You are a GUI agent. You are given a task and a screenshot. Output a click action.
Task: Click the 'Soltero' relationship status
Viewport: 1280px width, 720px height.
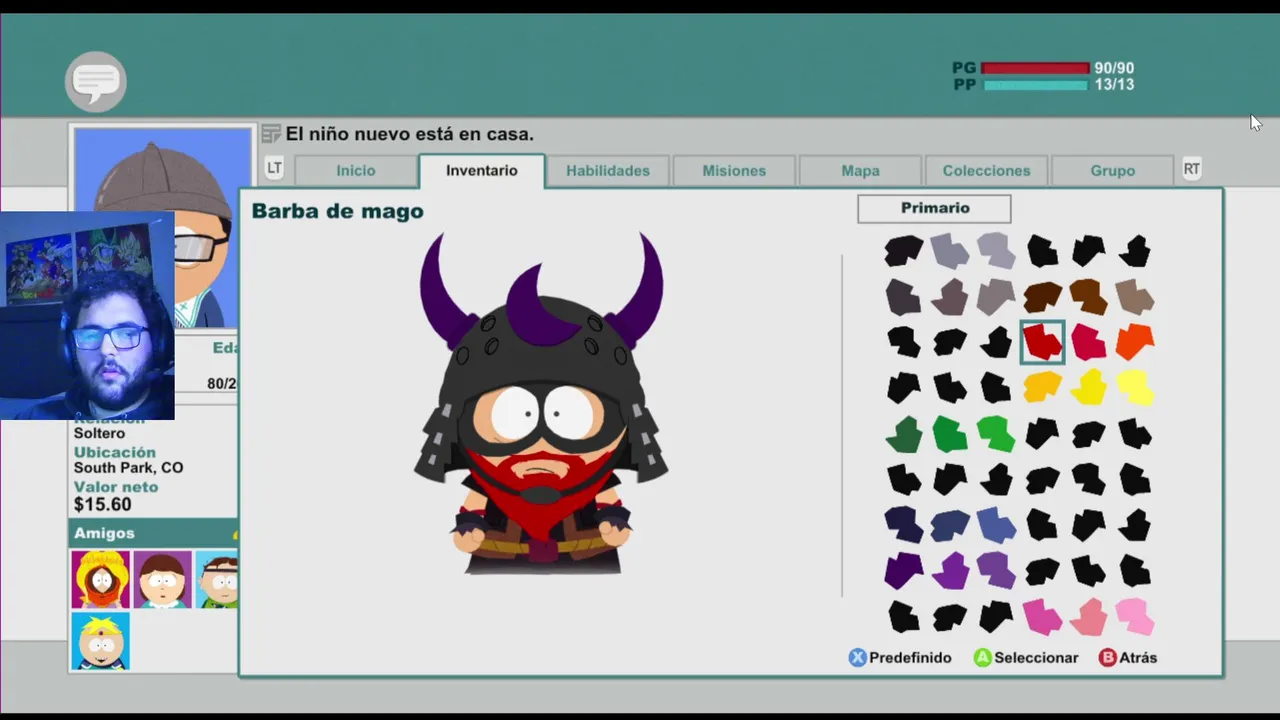pyautogui.click(x=99, y=434)
